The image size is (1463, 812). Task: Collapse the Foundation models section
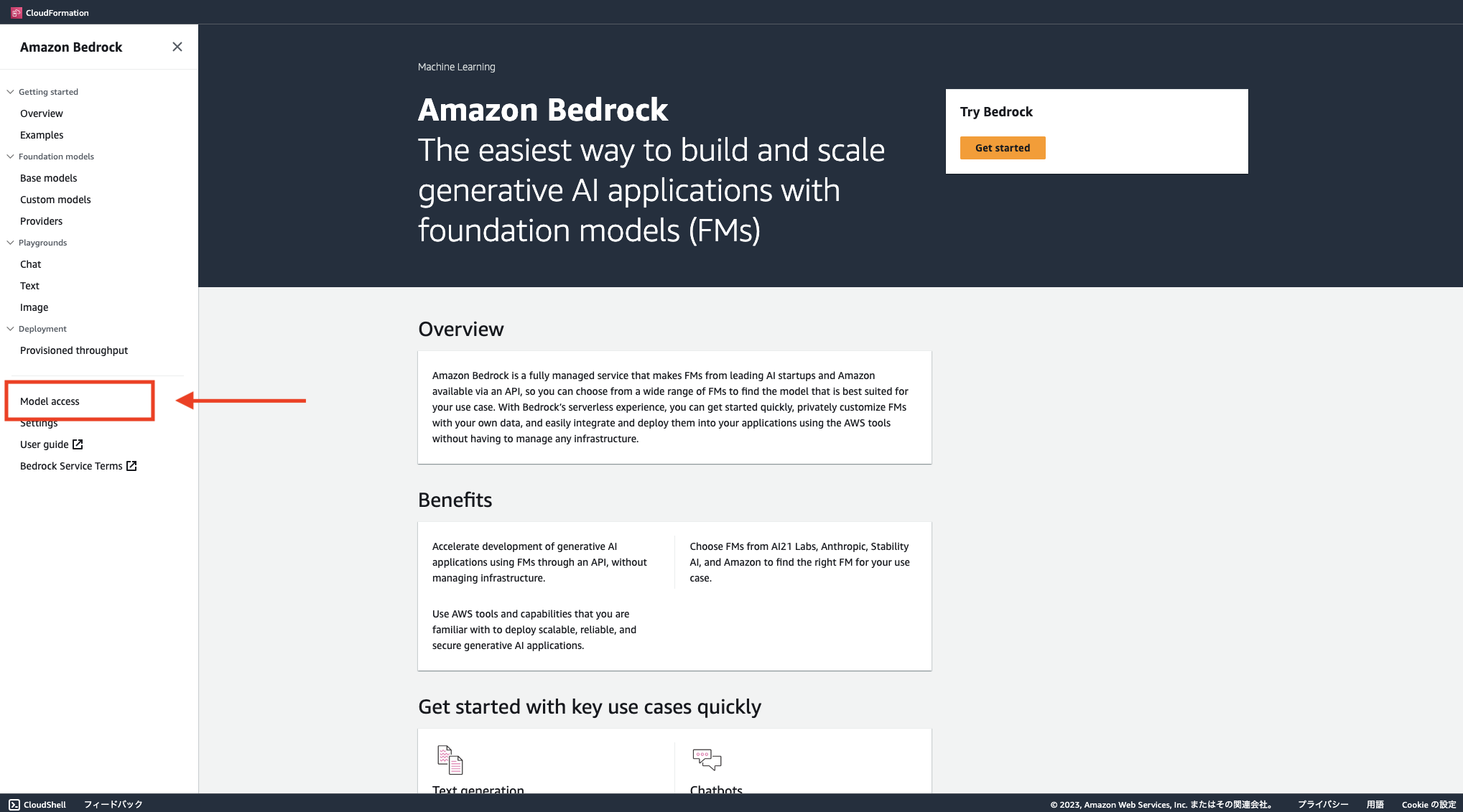[9, 156]
